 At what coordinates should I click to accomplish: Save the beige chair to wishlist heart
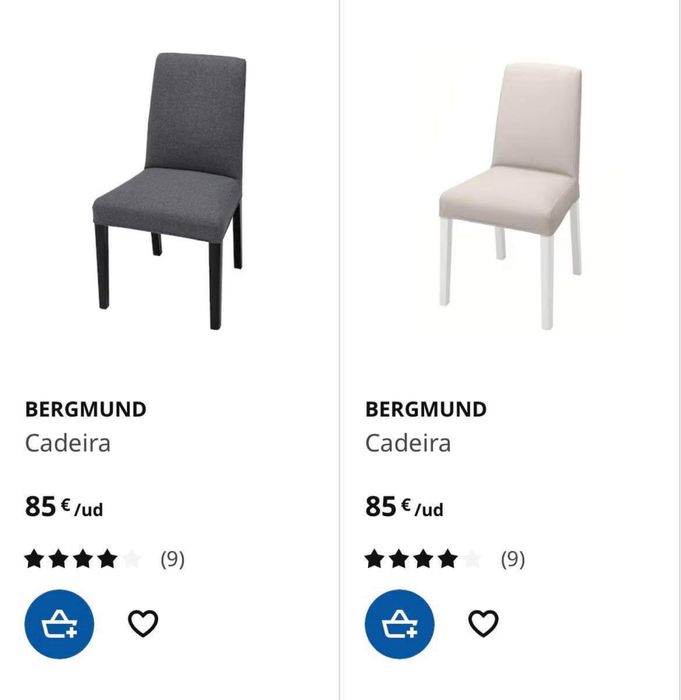pyautogui.click(x=483, y=624)
